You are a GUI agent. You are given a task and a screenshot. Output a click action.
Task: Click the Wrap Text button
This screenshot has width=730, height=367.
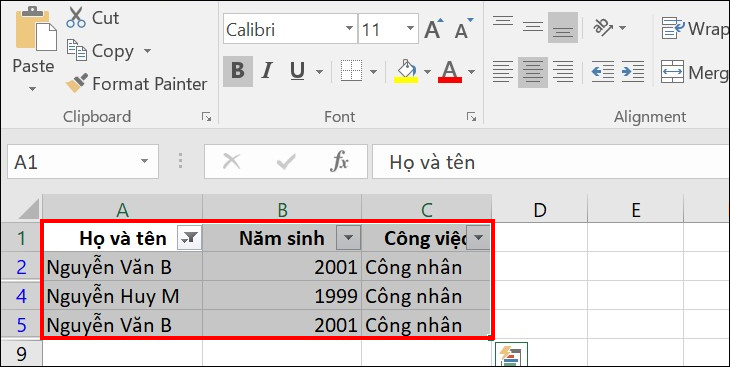click(x=695, y=28)
